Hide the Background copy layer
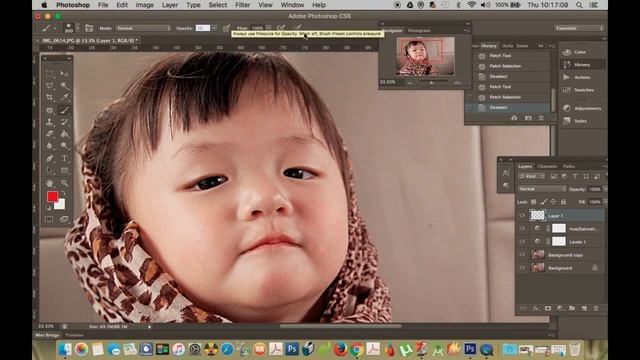 [522, 255]
